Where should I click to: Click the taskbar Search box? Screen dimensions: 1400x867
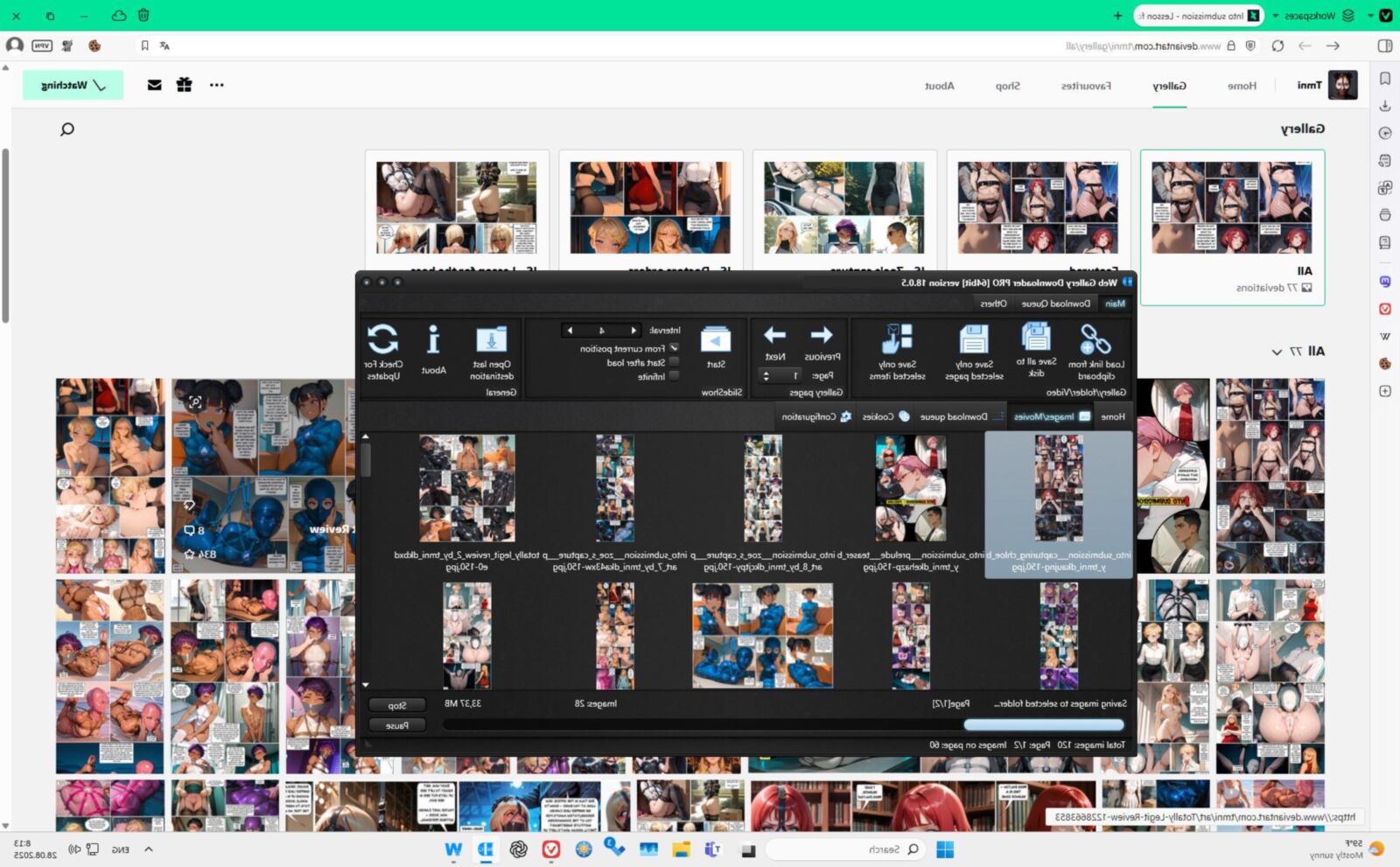point(845,850)
